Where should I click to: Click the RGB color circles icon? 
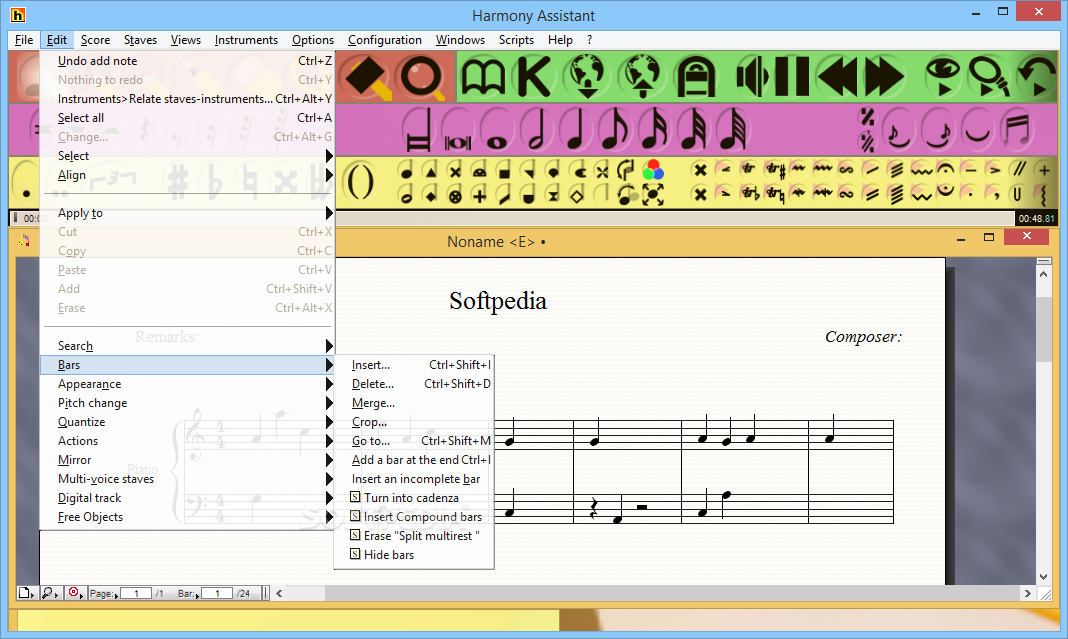(653, 169)
